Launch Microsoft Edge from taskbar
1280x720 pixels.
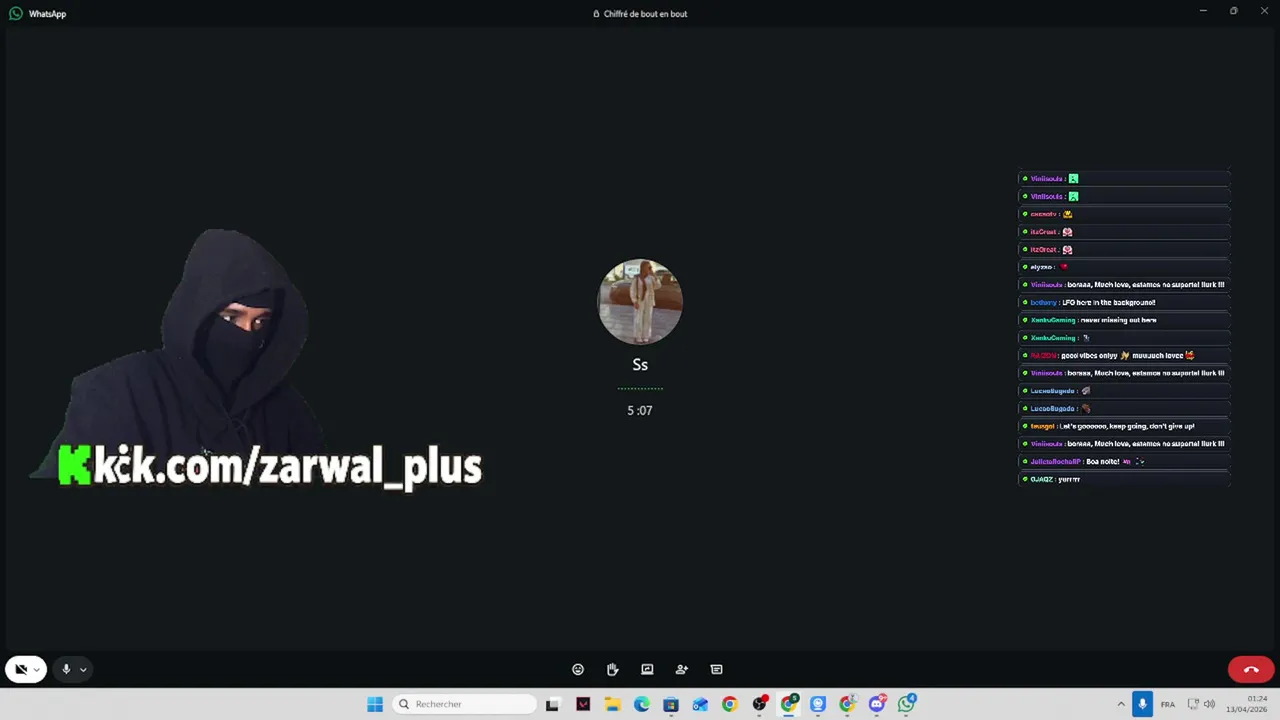pyautogui.click(x=642, y=704)
